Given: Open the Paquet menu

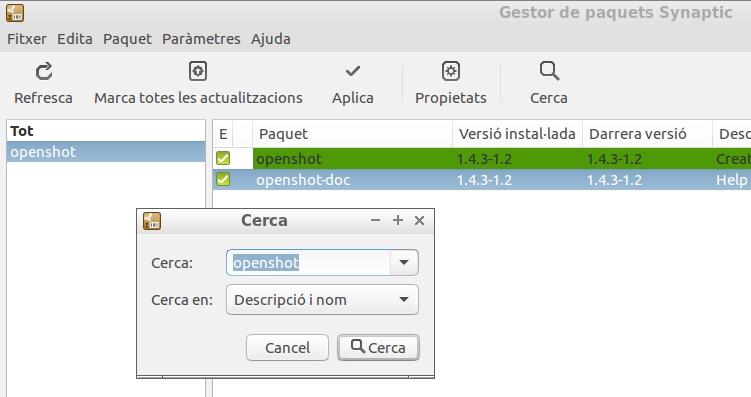Looking at the screenshot, I should [x=127, y=39].
